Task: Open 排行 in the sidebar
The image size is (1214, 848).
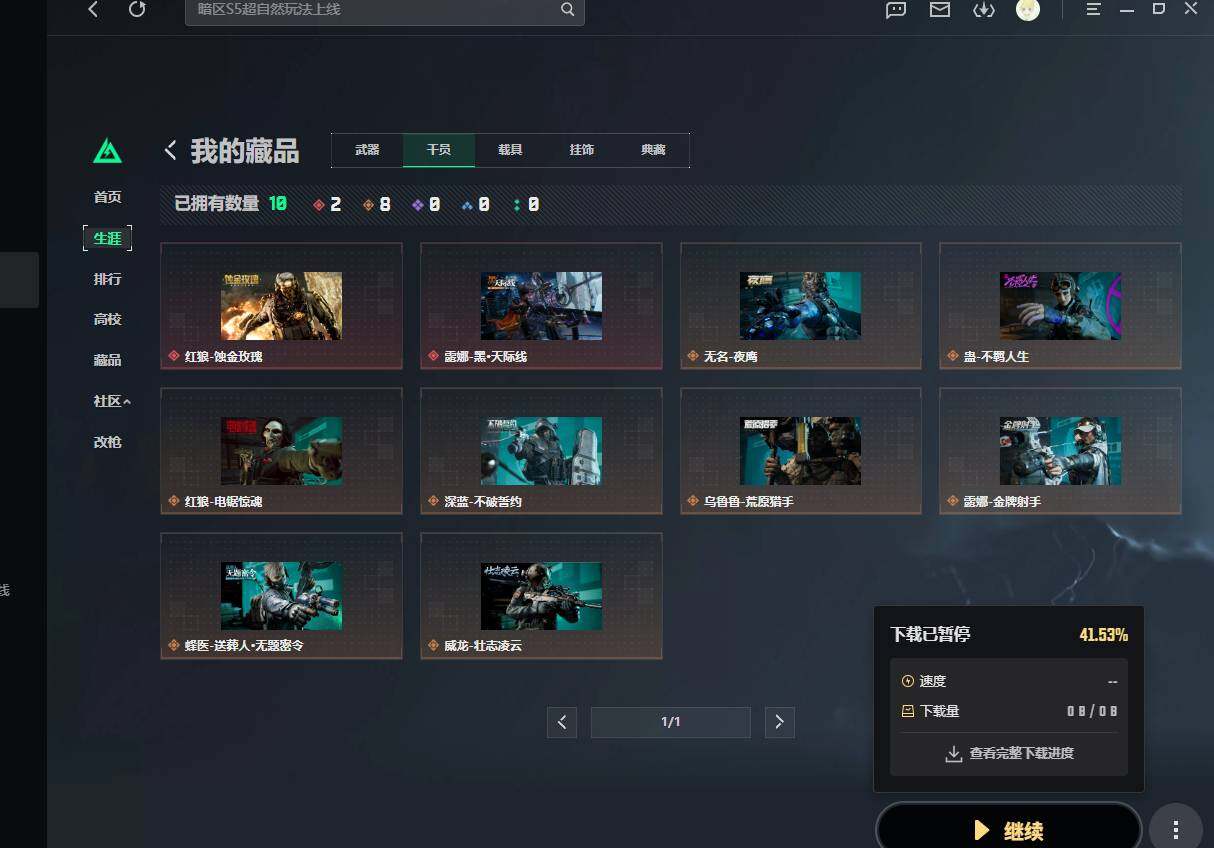Action: tap(107, 279)
